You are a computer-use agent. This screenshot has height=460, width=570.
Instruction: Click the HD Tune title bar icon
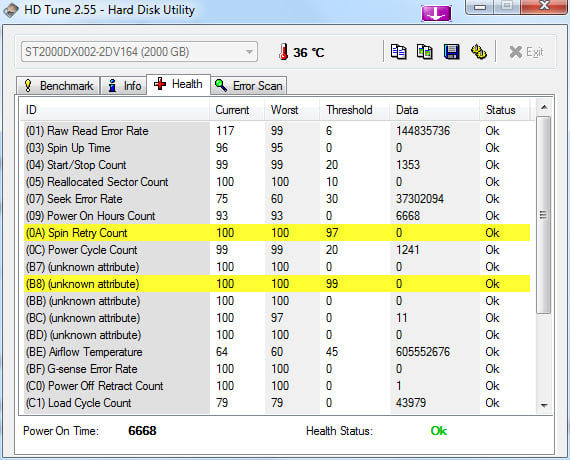11,10
